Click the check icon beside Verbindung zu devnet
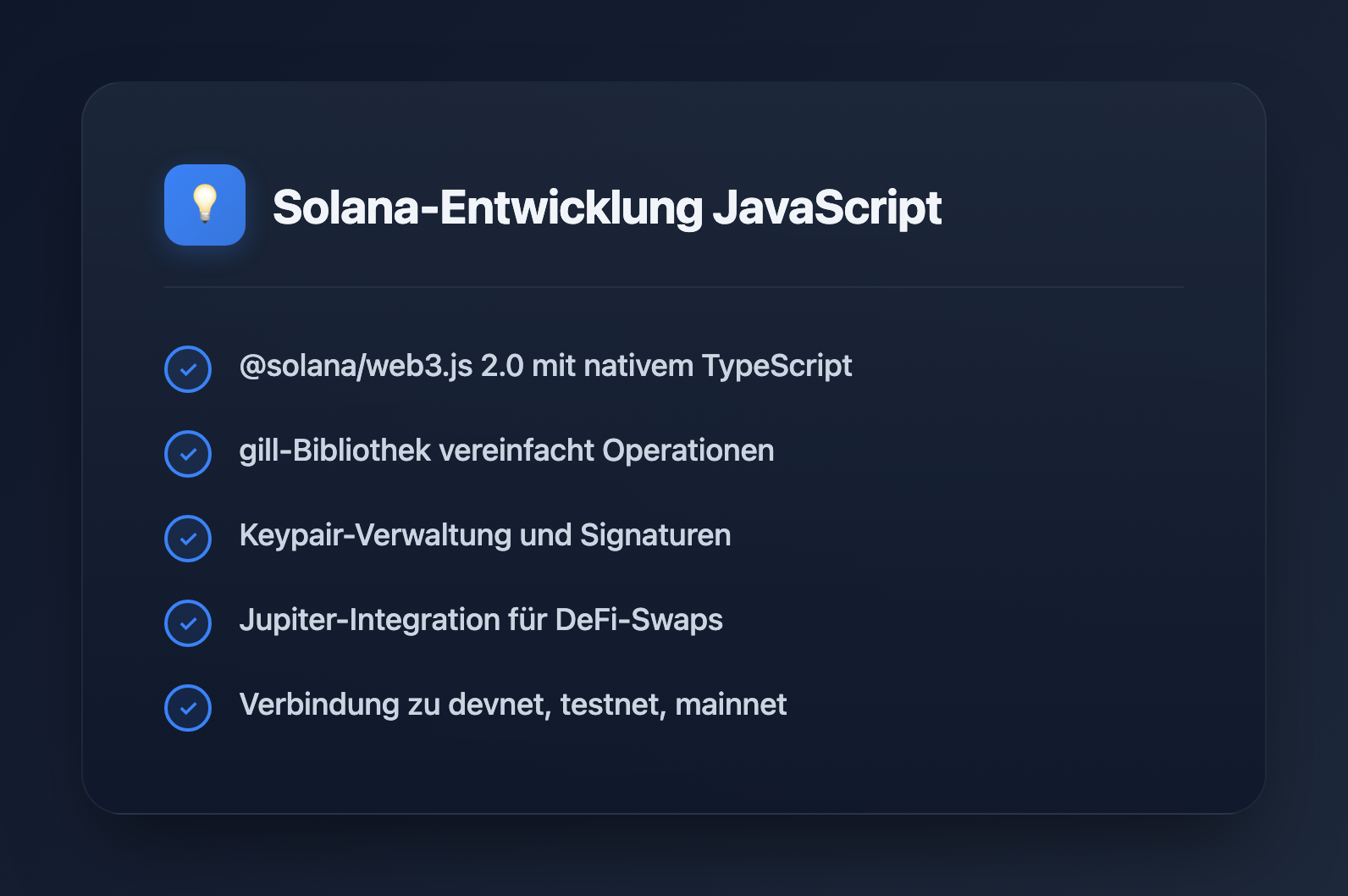 pos(188,708)
